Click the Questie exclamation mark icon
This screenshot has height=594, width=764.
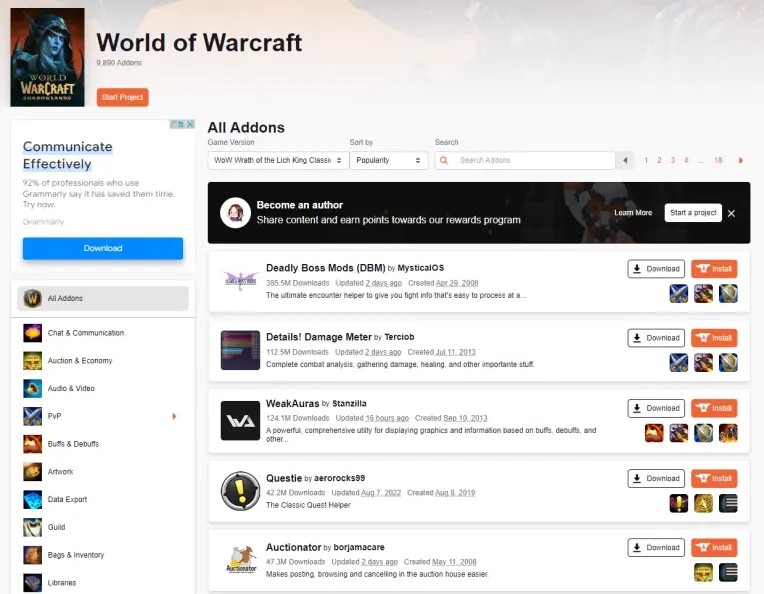(240, 490)
